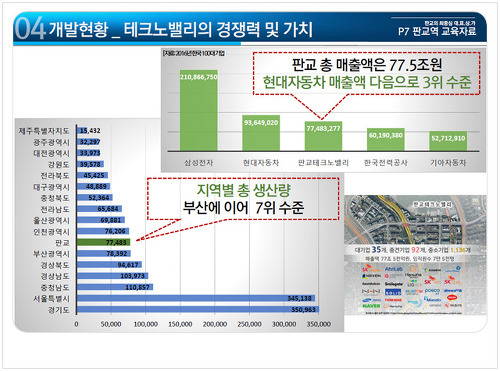Click the "강원도" region label
Screen dimensions: 500x371
[59, 165]
